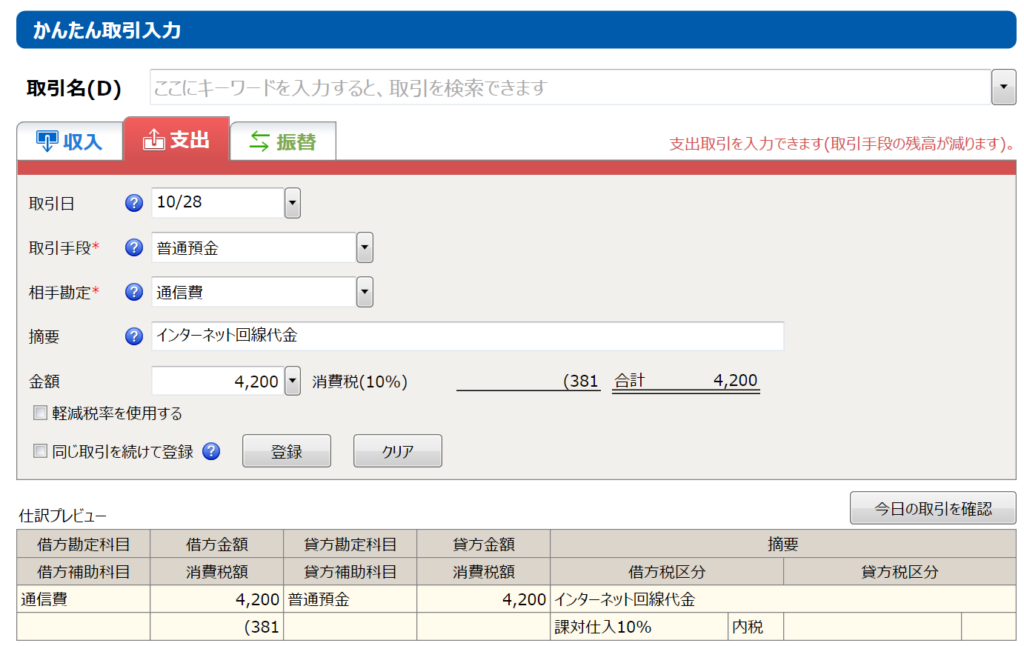Click 貸方金額 4,200 in preview

483,599
